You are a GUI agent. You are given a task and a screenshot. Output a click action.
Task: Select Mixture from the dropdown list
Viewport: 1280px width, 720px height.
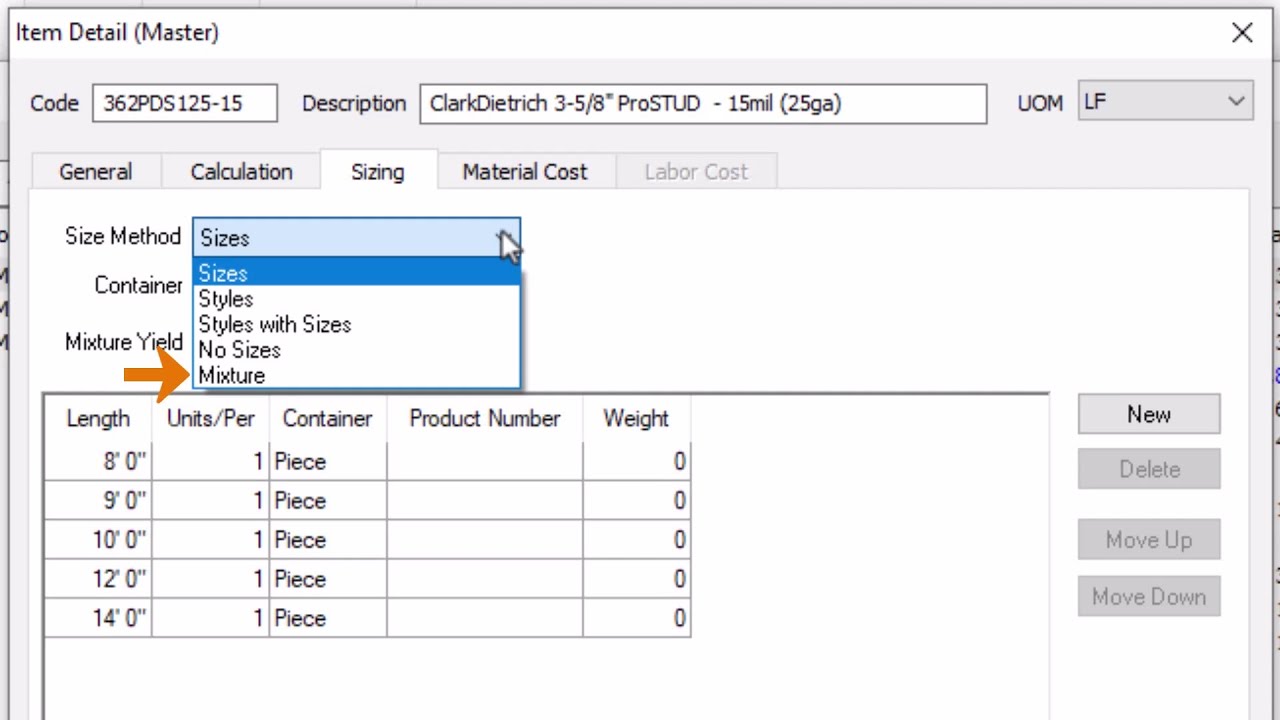click(x=232, y=376)
